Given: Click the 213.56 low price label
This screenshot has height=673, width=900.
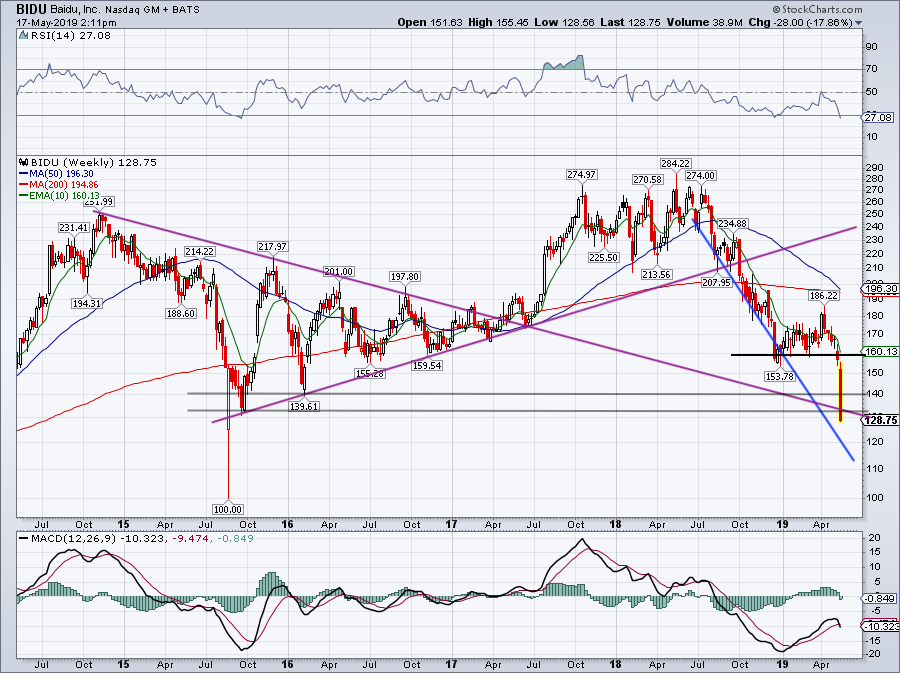Looking at the screenshot, I should coord(657,274).
